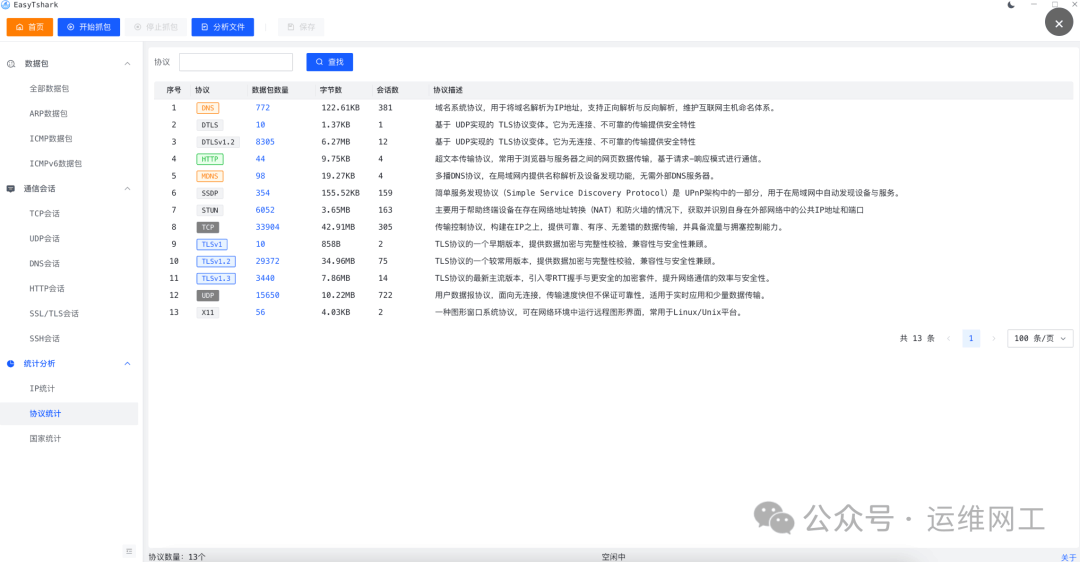
Task: Click the TLSv1.3 protocol tag
Action: [x=216, y=278]
